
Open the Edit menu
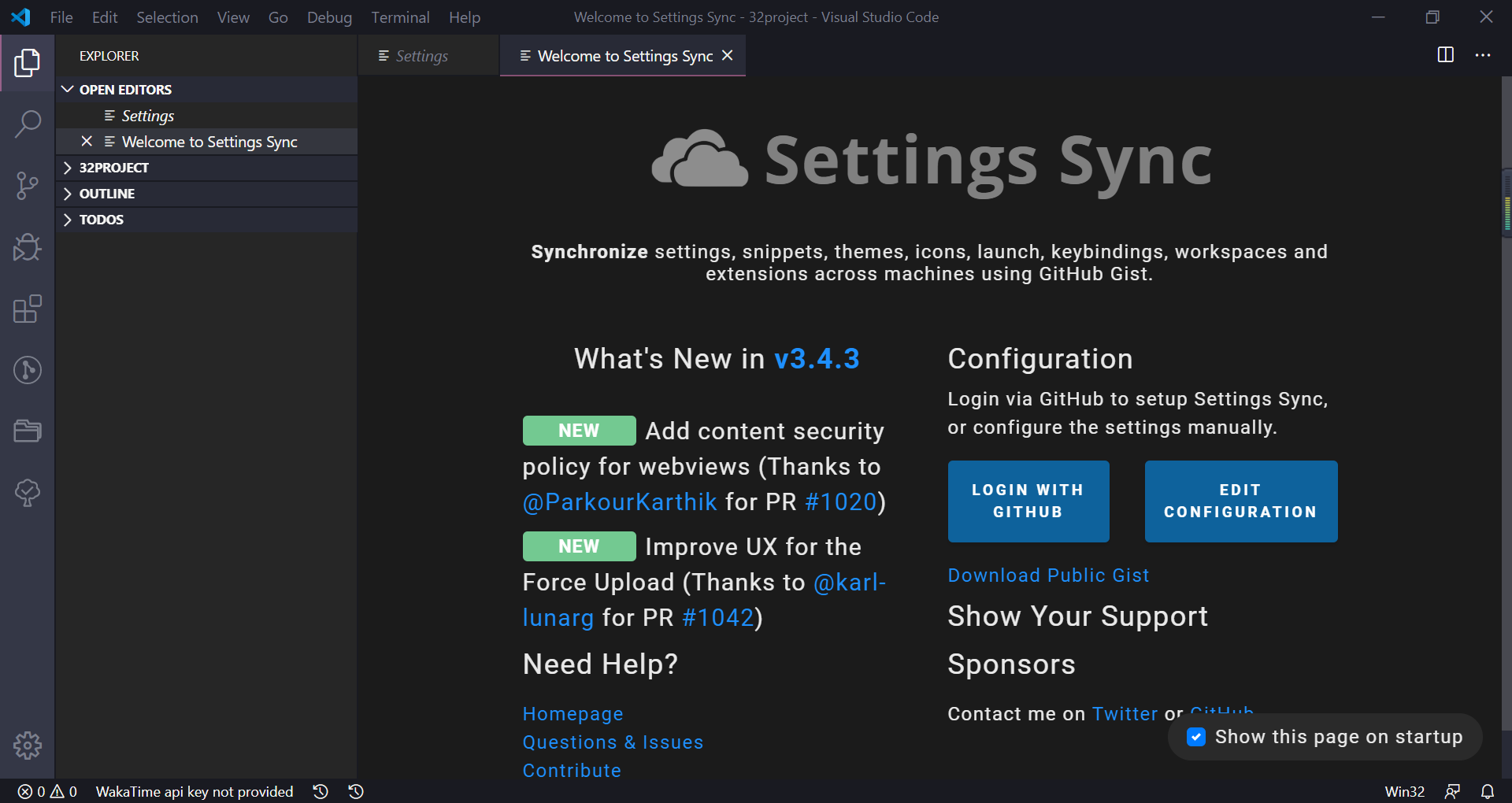click(x=105, y=17)
